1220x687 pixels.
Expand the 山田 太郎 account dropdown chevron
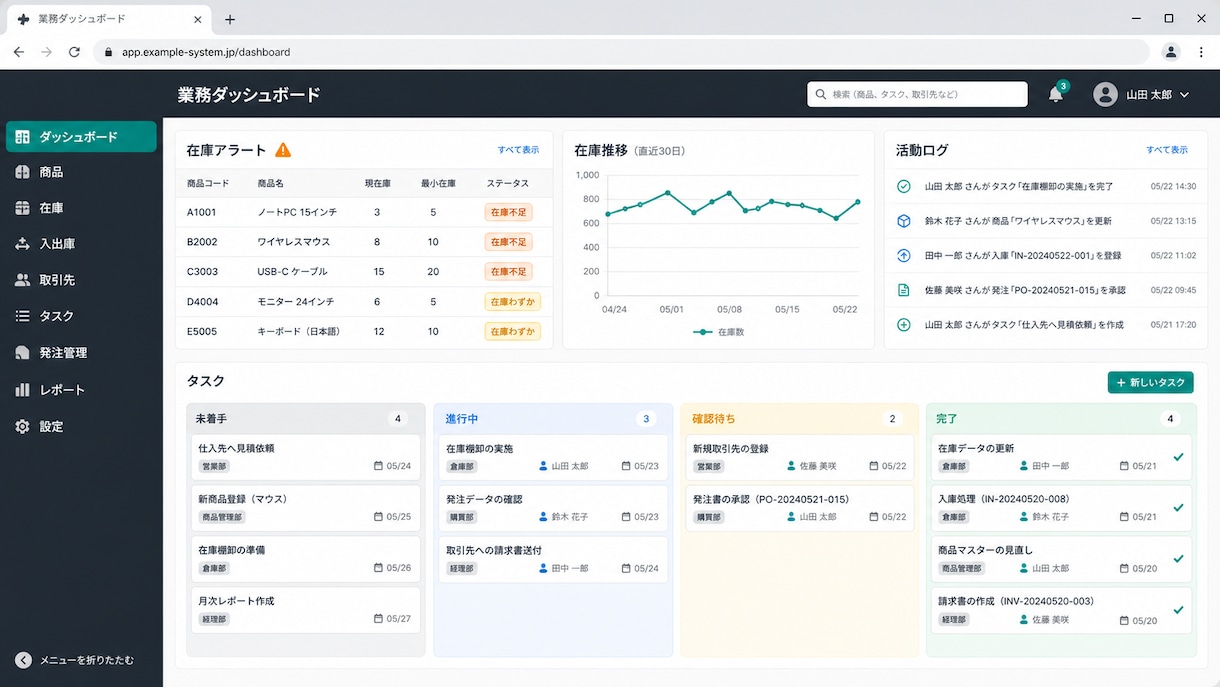[x=1185, y=95]
